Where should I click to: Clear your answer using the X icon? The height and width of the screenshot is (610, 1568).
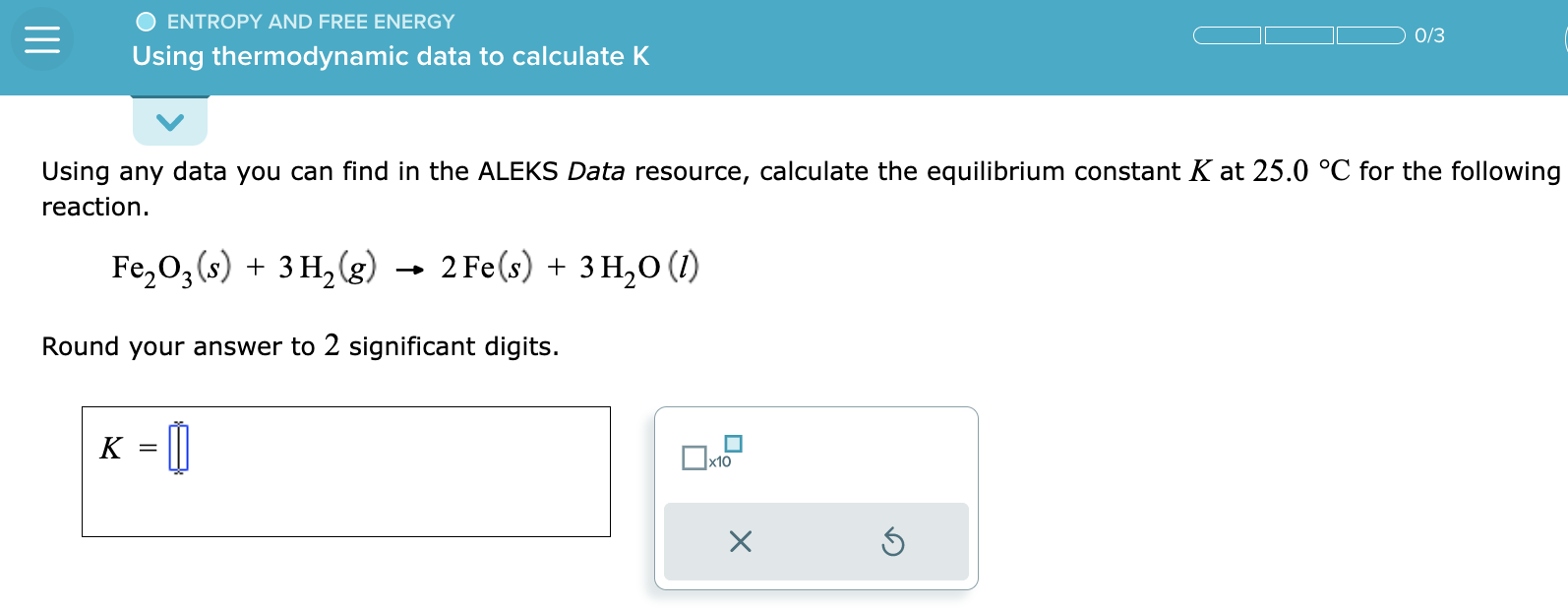[741, 541]
